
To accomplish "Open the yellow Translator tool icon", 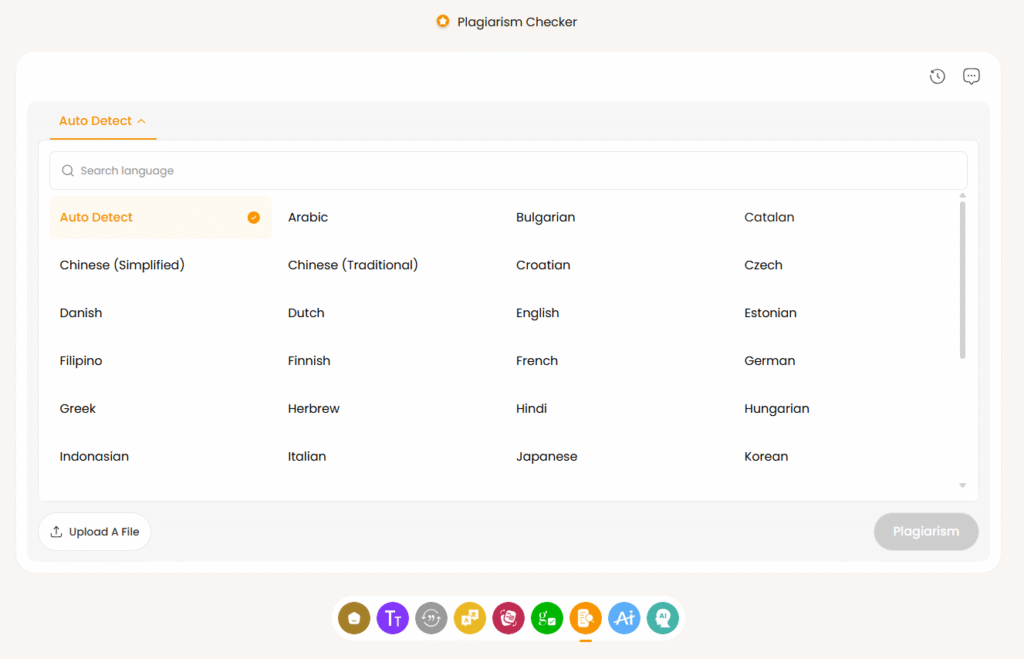I will (470, 618).
